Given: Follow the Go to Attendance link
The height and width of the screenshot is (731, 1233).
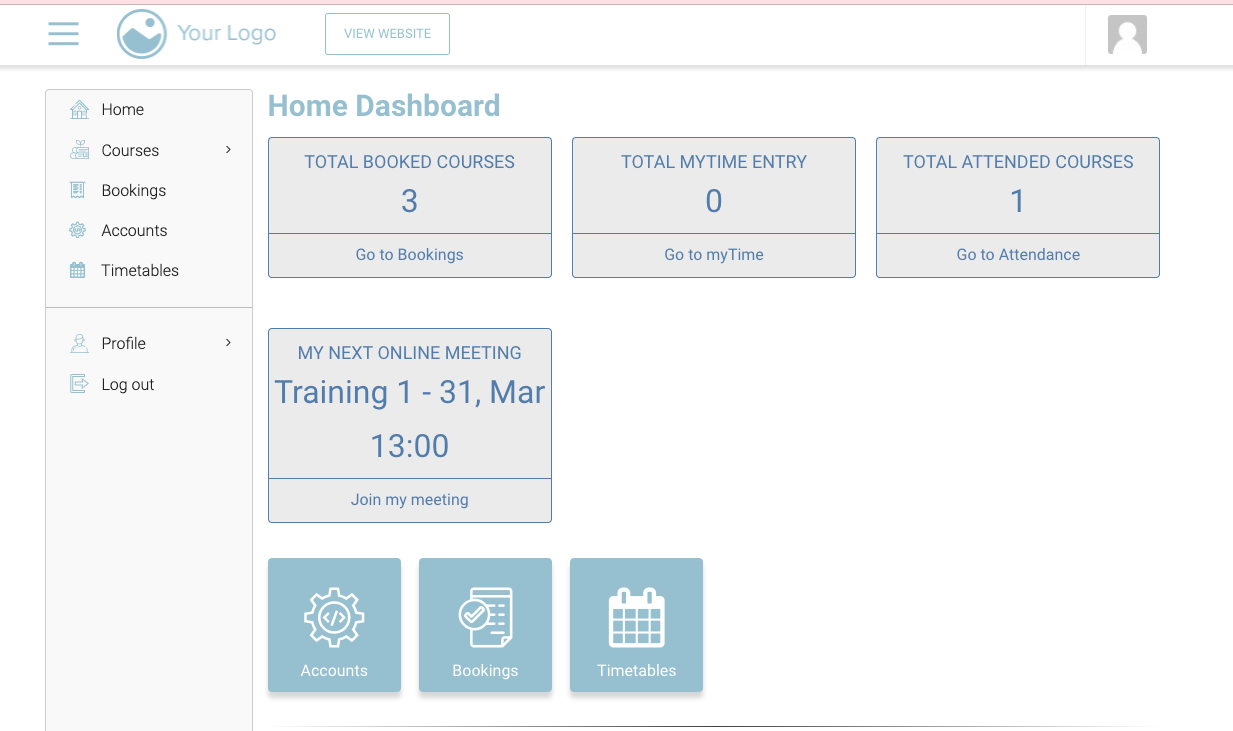Looking at the screenshot, I should pyautogui.click(x=1017, y=255).
